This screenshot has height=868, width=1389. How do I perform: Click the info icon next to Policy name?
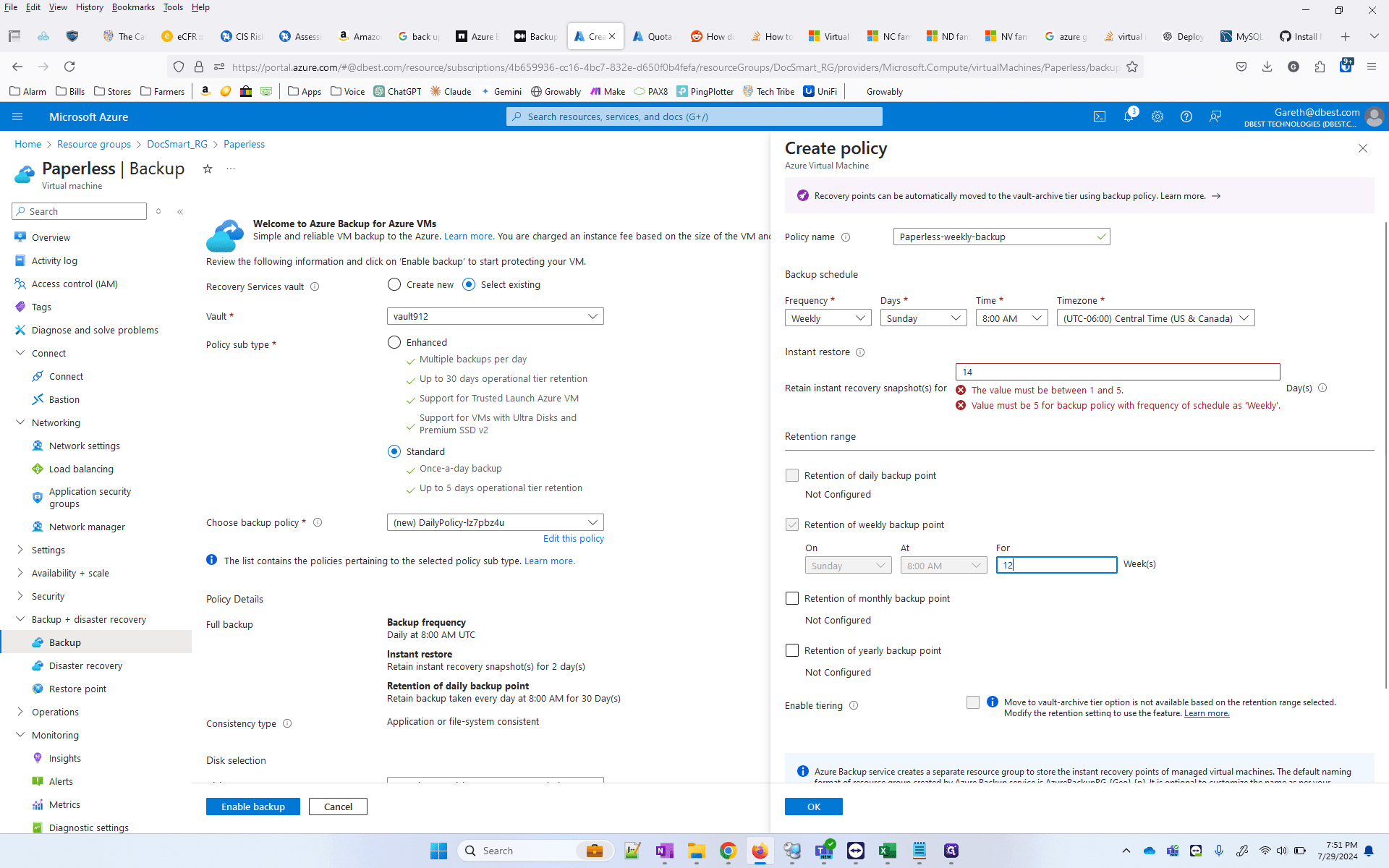click(x=846, y=237)
